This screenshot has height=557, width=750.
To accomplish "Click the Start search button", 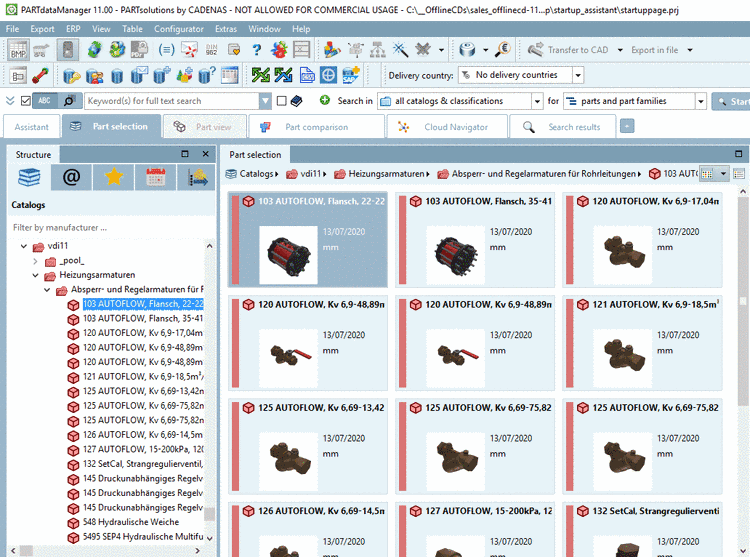I will click(x=731, y=101).
